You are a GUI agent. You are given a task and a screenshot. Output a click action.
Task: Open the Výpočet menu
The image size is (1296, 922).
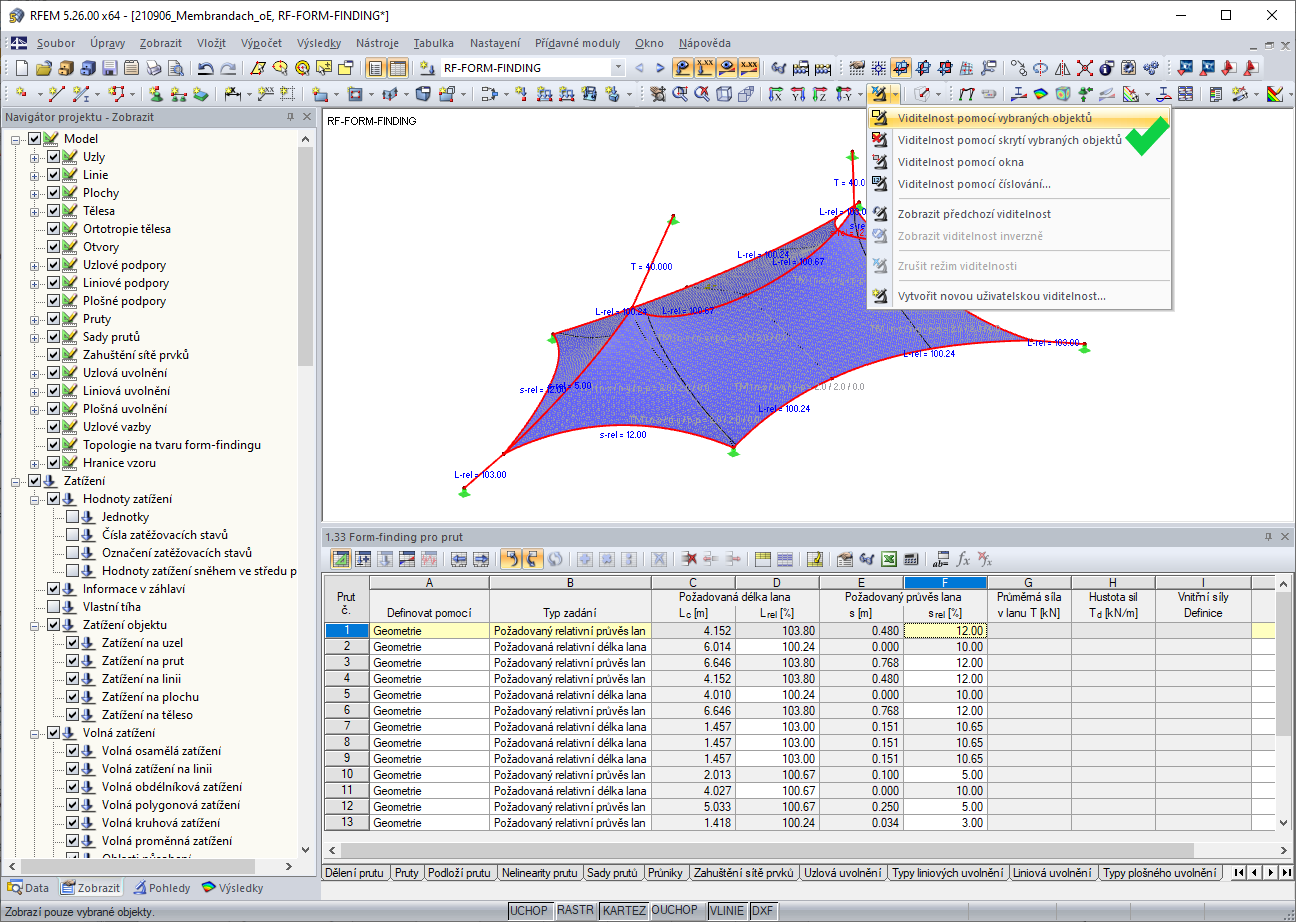tap(261, 43)
